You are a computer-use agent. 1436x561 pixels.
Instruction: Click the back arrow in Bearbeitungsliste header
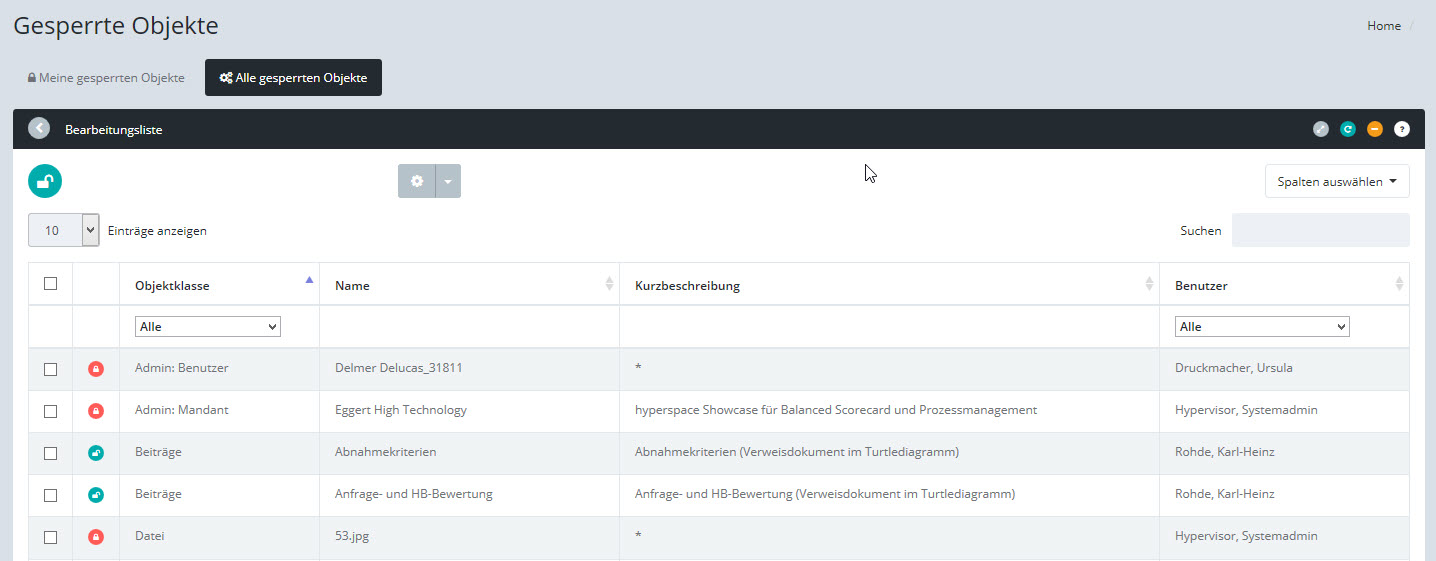pyautogui.click(x=39, y=129)
